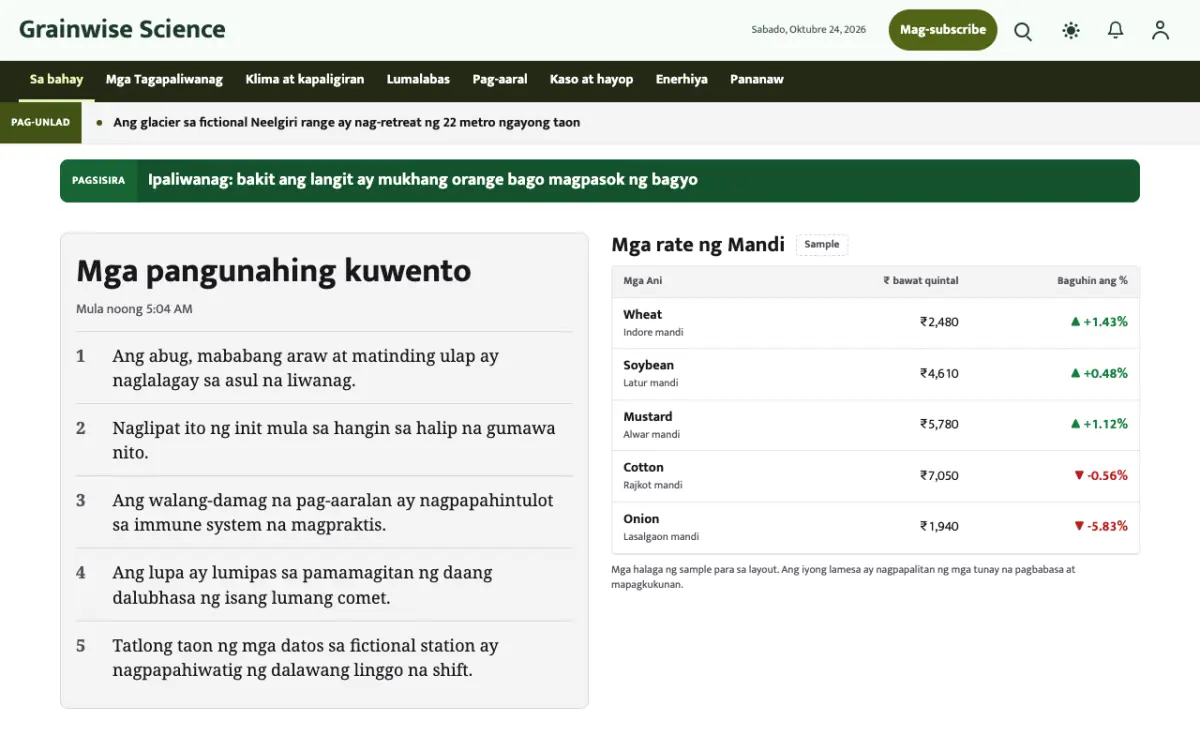The image size is (1200, 750).
Task: Open Mga Tagapaliwanag nav item
Action: pyautogui.click(x=164, y=80)
